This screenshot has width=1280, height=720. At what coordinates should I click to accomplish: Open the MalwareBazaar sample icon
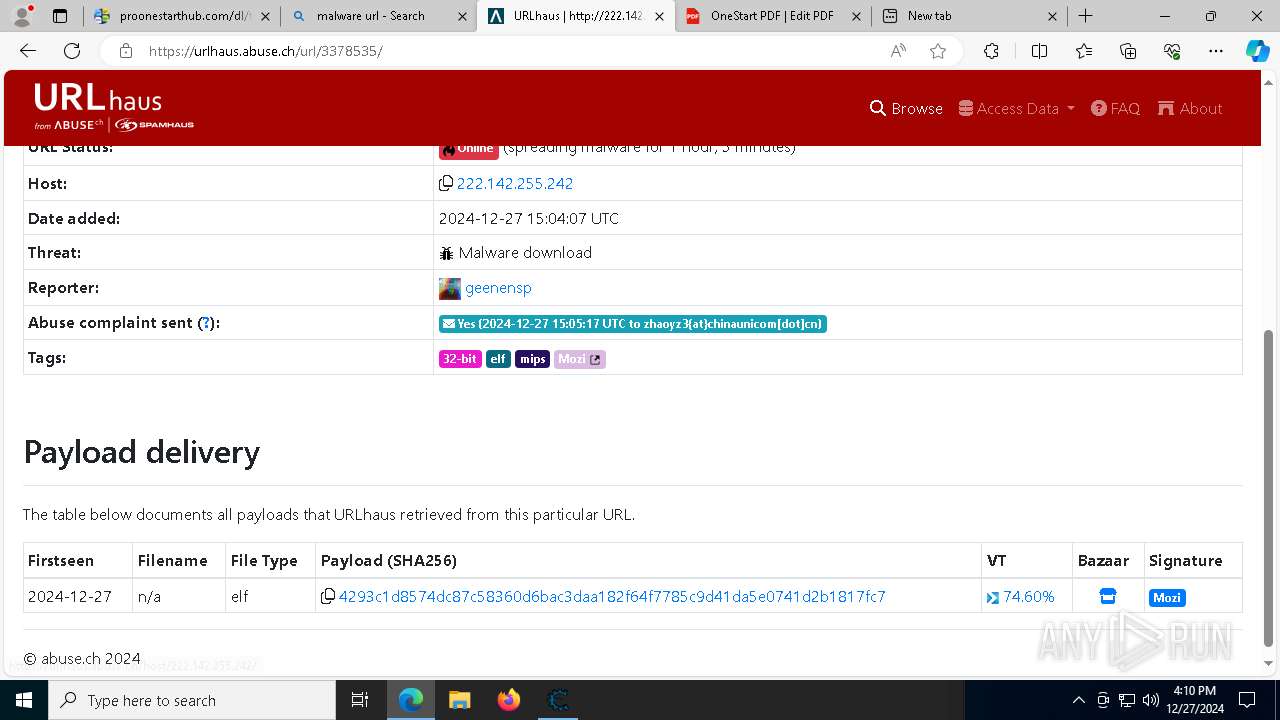click(x=1107, y=596)
